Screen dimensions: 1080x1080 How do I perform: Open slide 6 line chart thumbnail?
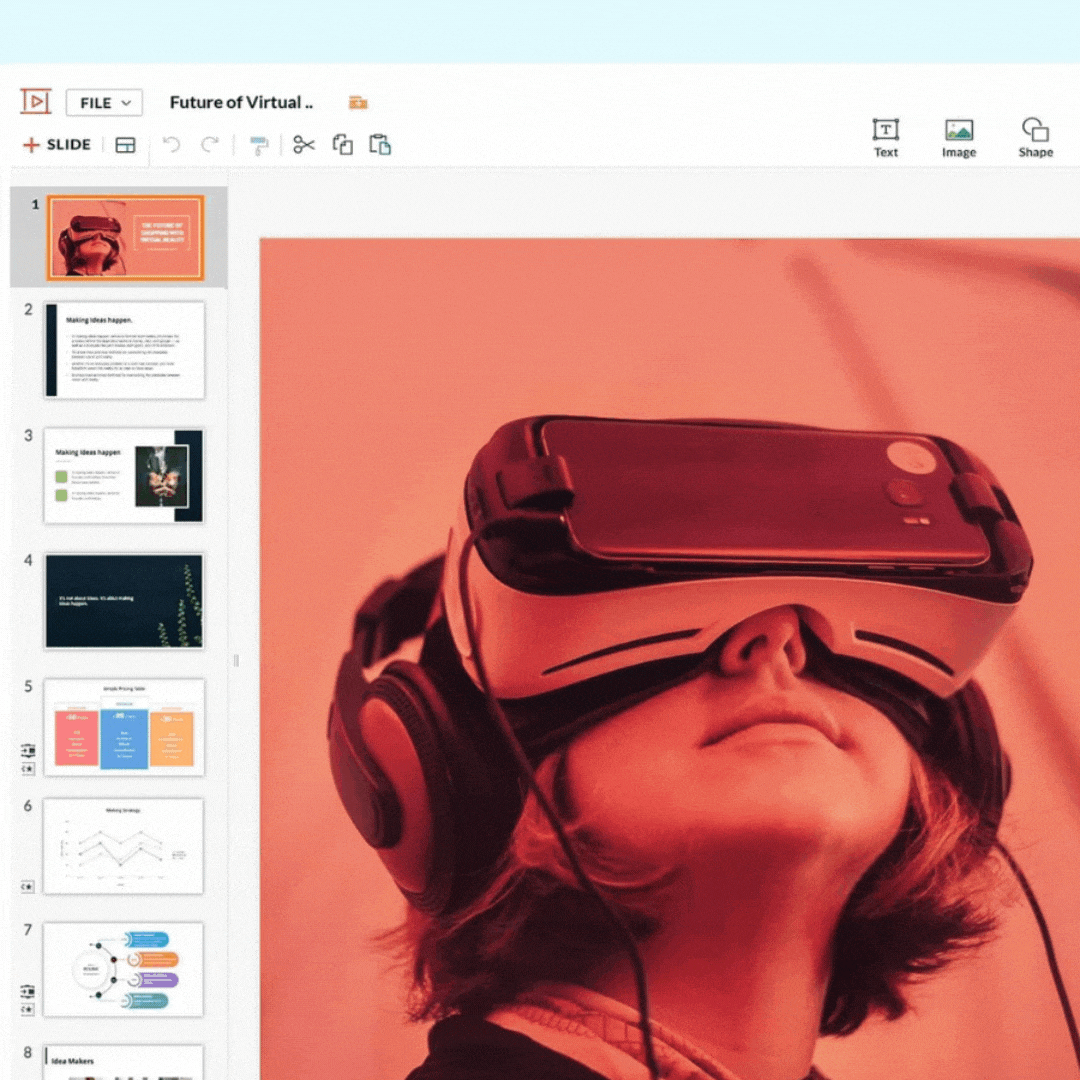[123, 847]
